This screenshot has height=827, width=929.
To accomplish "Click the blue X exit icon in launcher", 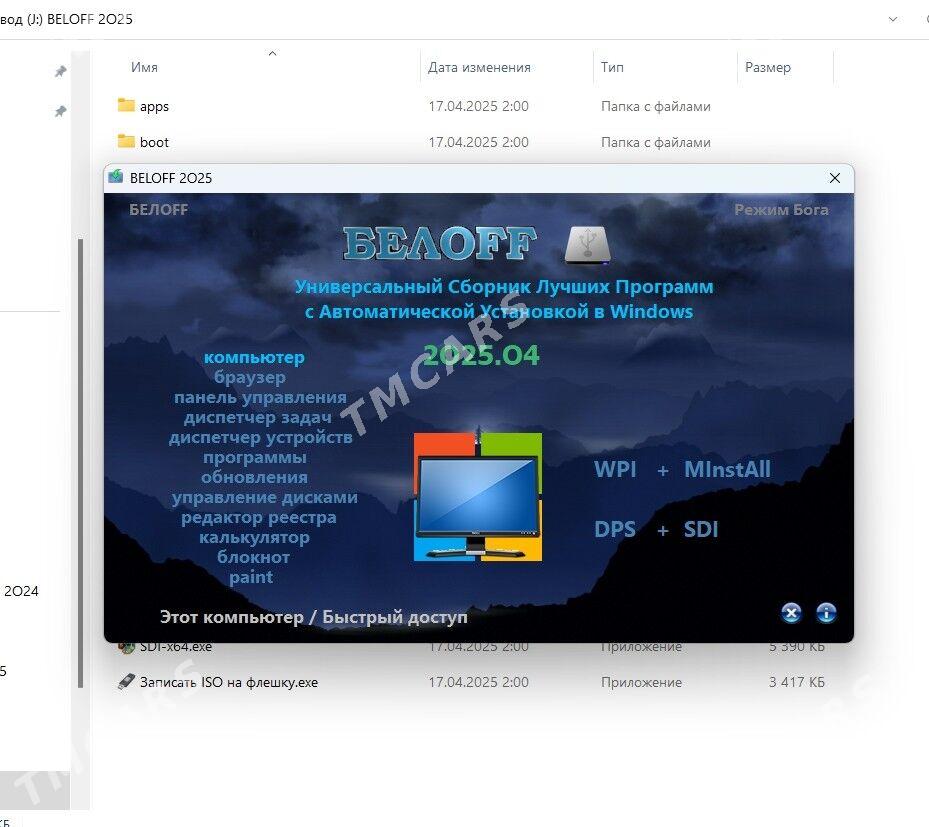I will [791, 613].
